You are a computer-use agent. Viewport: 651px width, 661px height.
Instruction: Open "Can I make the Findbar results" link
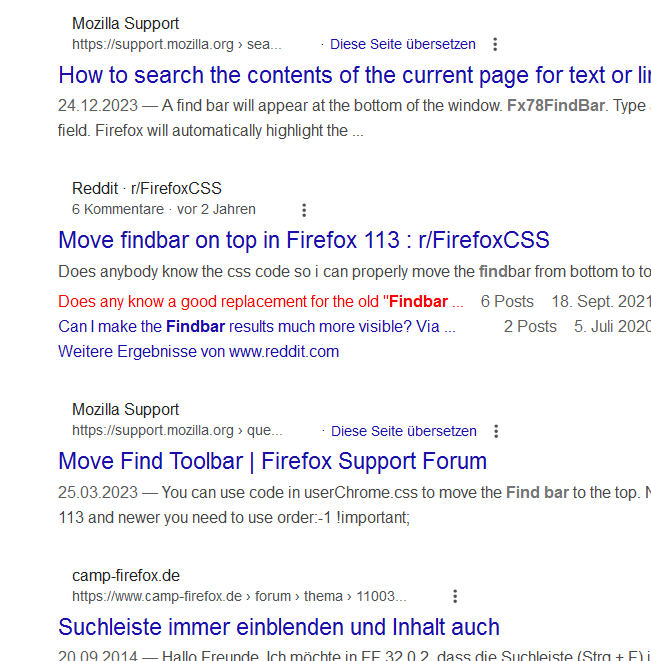click(256, 326)
